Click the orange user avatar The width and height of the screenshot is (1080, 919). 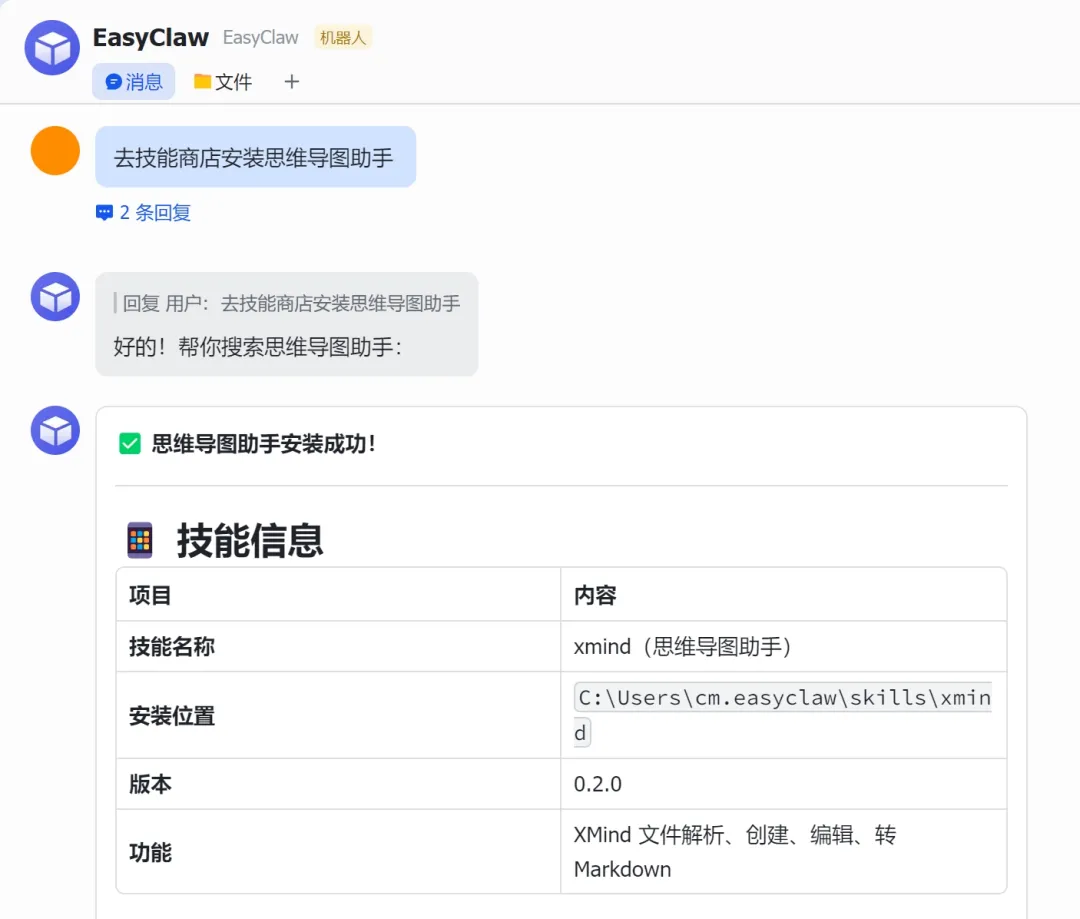pos(55,151)
